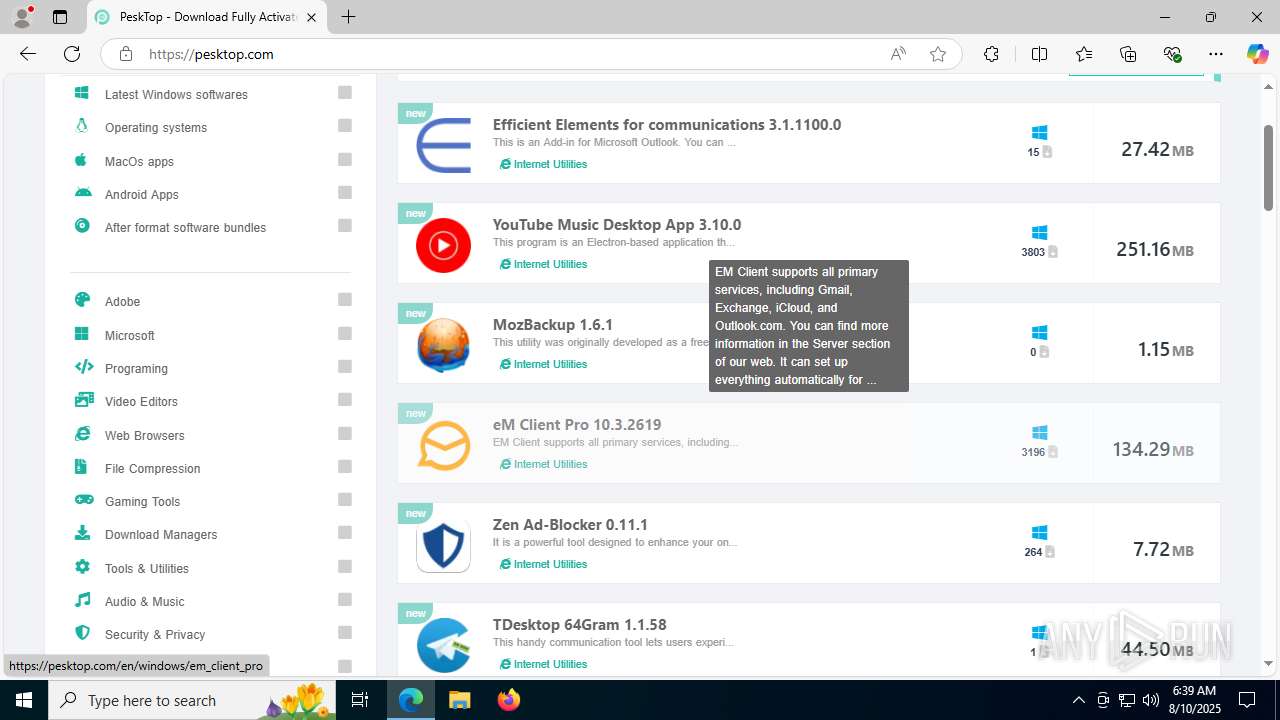
Task: Open the notification center
Action: point(1247,700)
